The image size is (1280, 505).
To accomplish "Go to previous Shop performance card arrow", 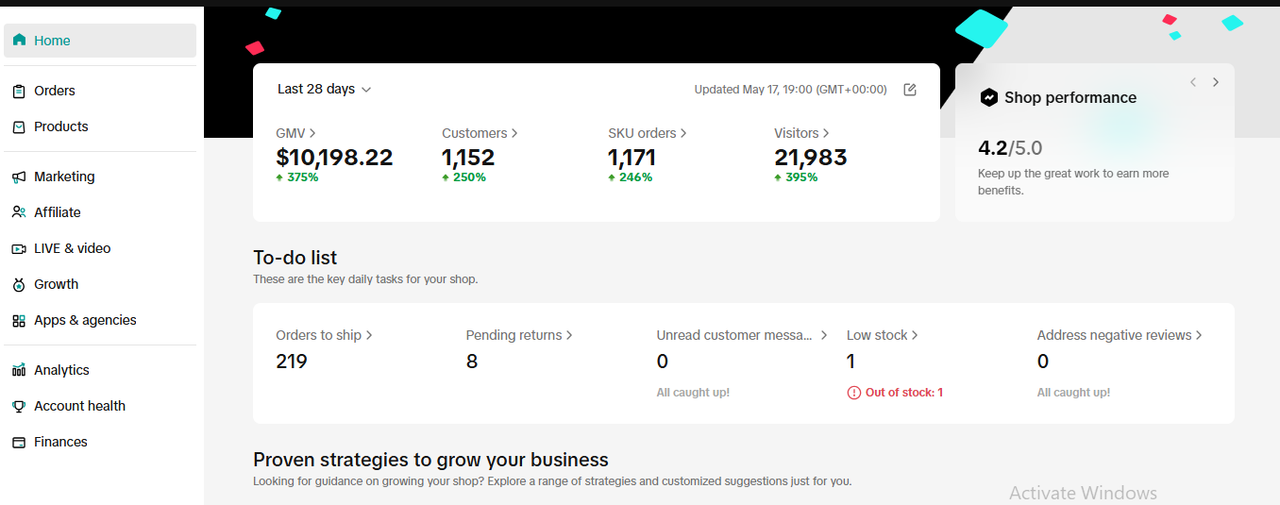I will (x=1193, y=82).
